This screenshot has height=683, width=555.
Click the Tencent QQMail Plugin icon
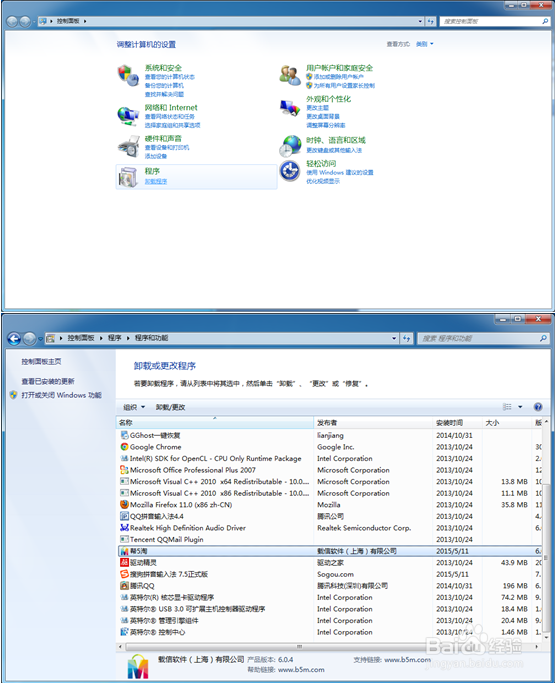(124, 539)
